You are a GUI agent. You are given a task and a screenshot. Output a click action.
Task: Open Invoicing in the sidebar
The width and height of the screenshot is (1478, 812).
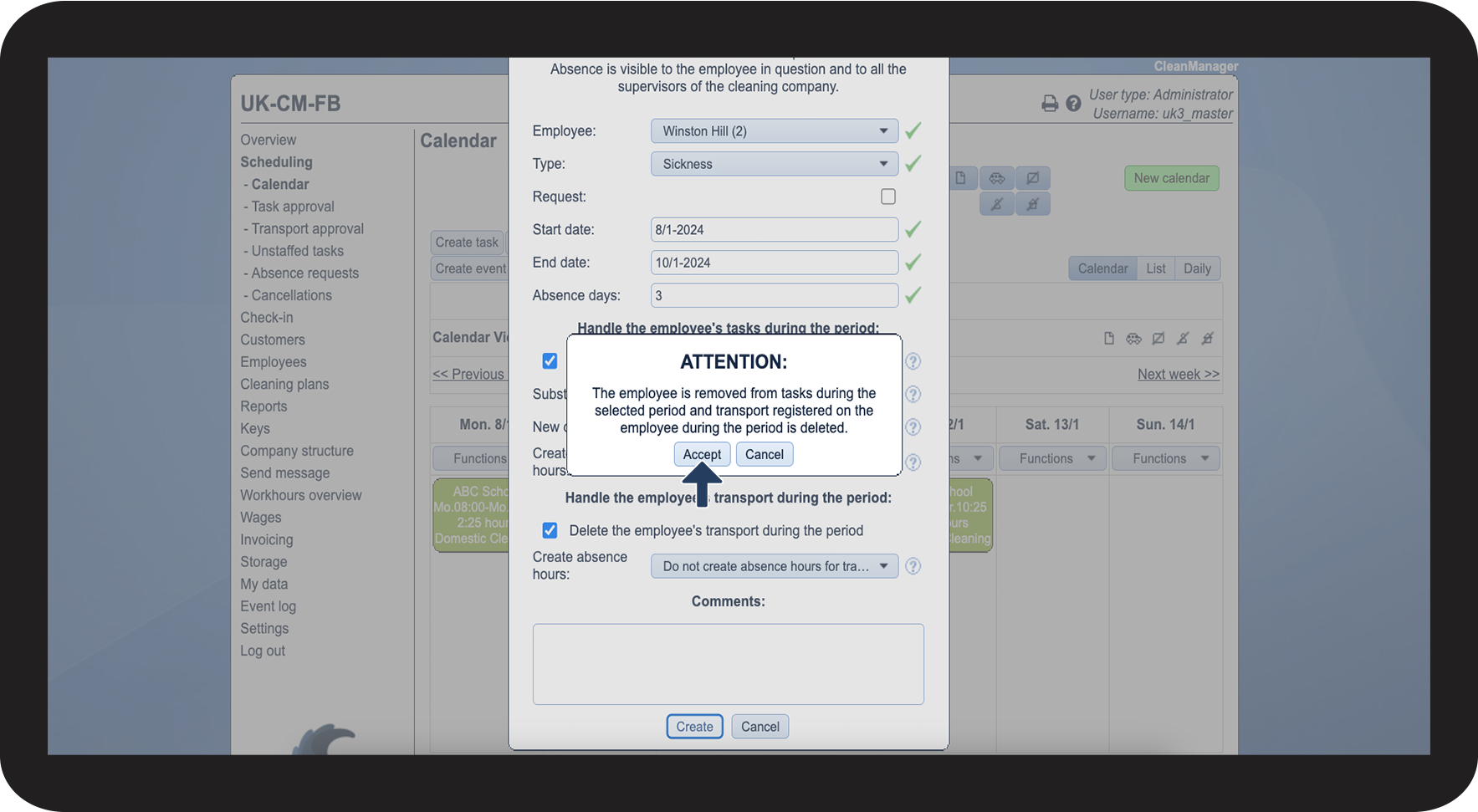pyautogui.click(x=267, y=539)
